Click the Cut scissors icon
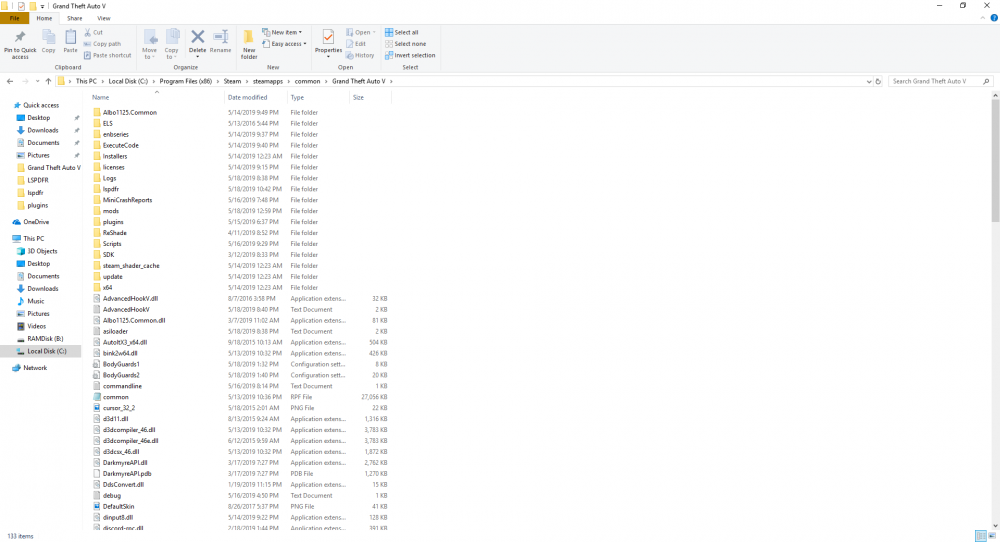1000x542 pixels. [87, 33]
